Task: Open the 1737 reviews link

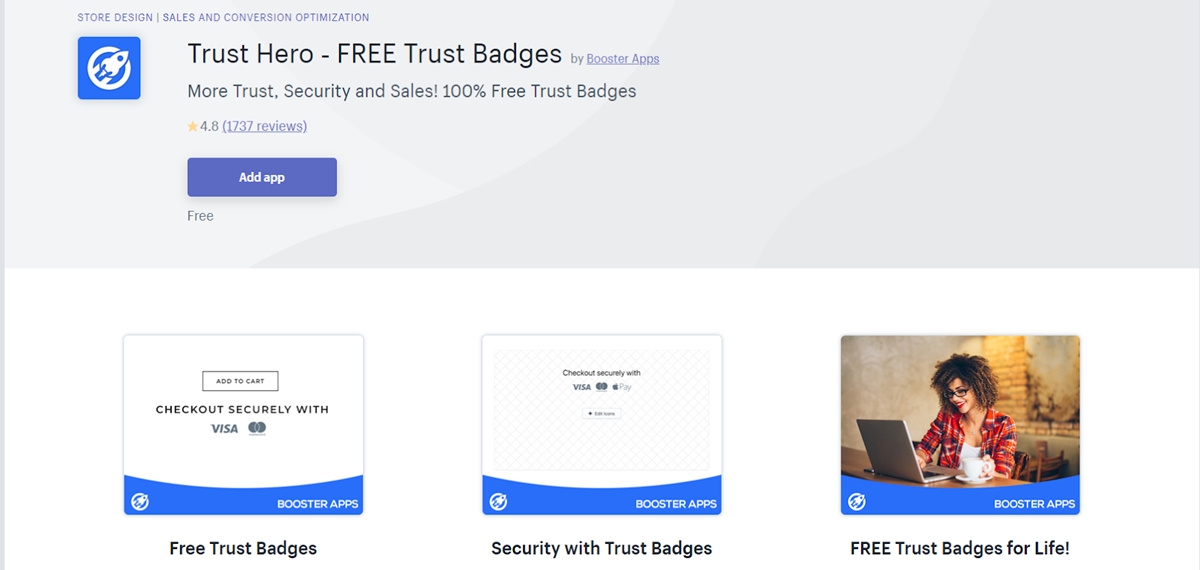Action: pos(264,126)
